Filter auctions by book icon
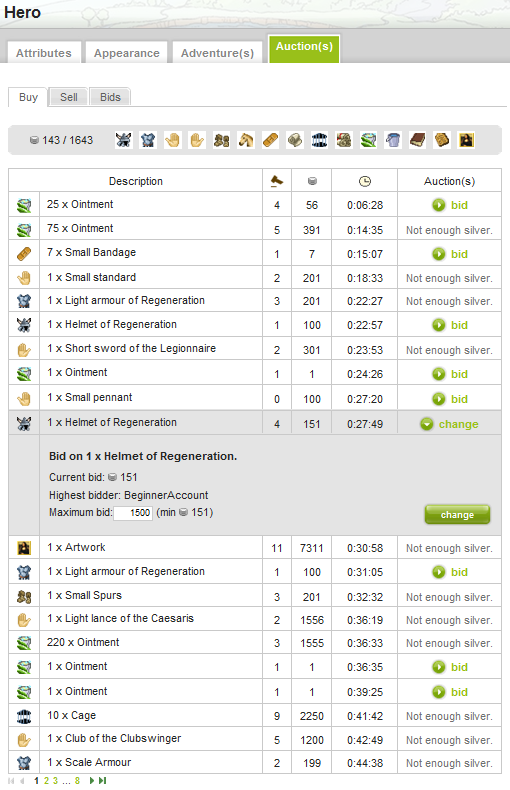This screenshot has width=510, height=790. (417, 140)
